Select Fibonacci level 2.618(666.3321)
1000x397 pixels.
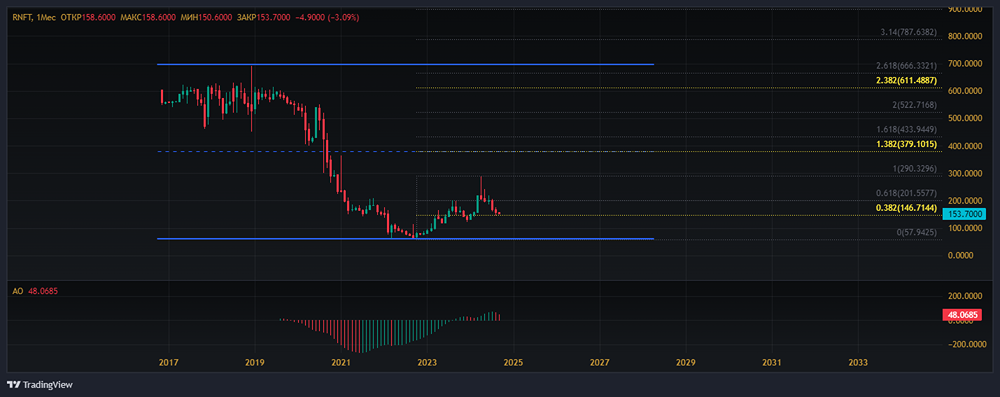pos(906,66)
